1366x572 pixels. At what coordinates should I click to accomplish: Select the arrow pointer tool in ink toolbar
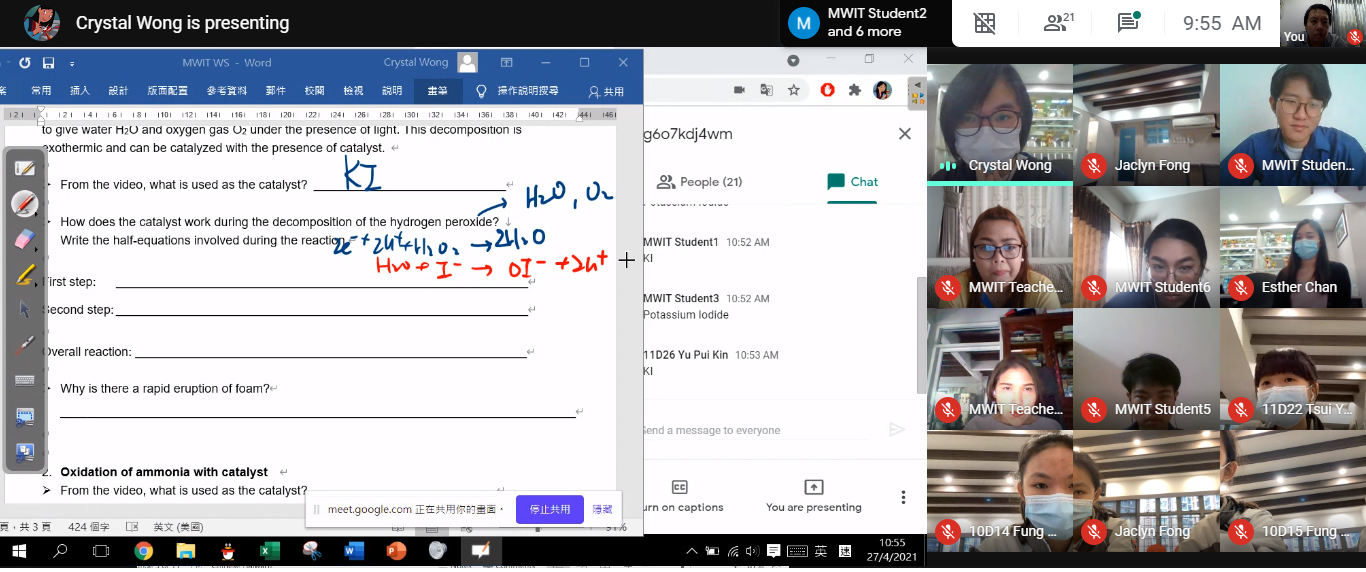click(x=25, y=309)
